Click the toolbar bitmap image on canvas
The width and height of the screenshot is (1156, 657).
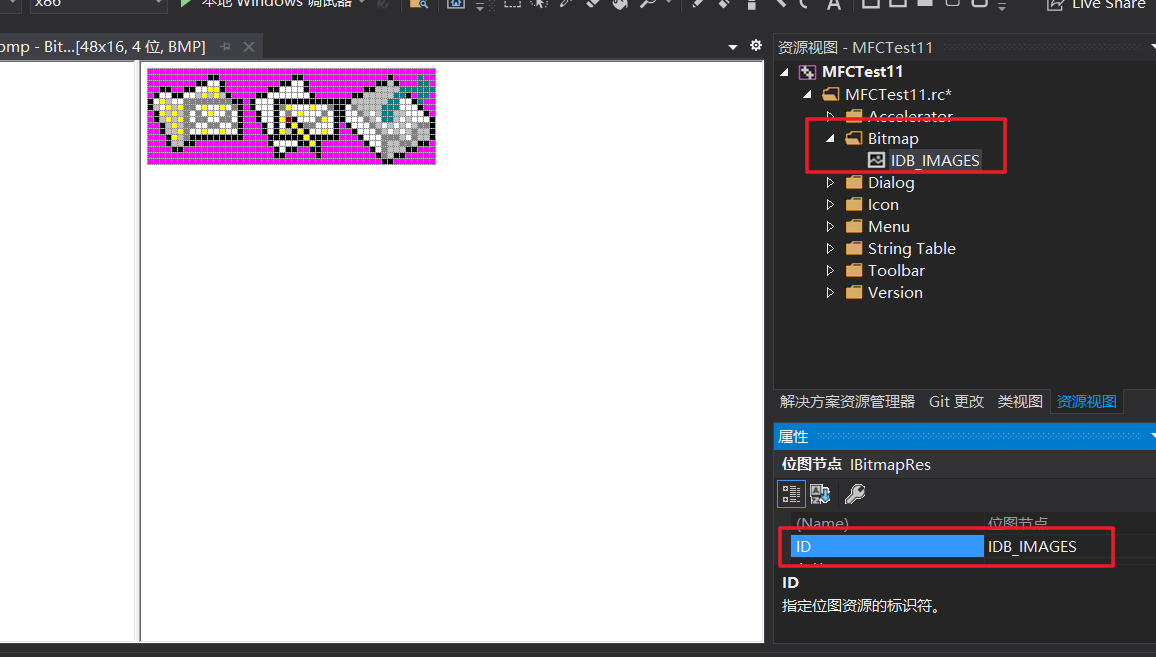pyautogui.click(x=291, y=117)
